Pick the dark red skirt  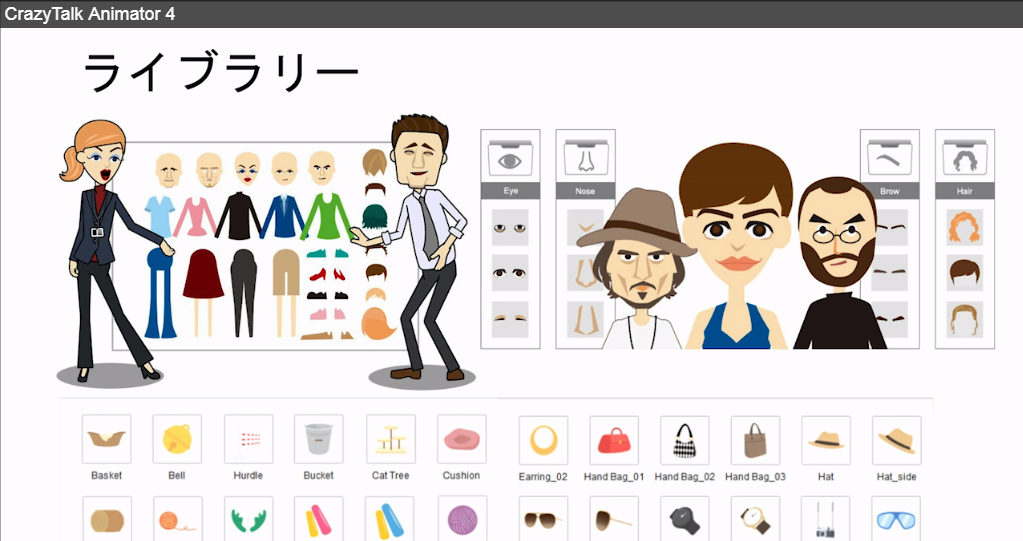click(x=203, y=273)
